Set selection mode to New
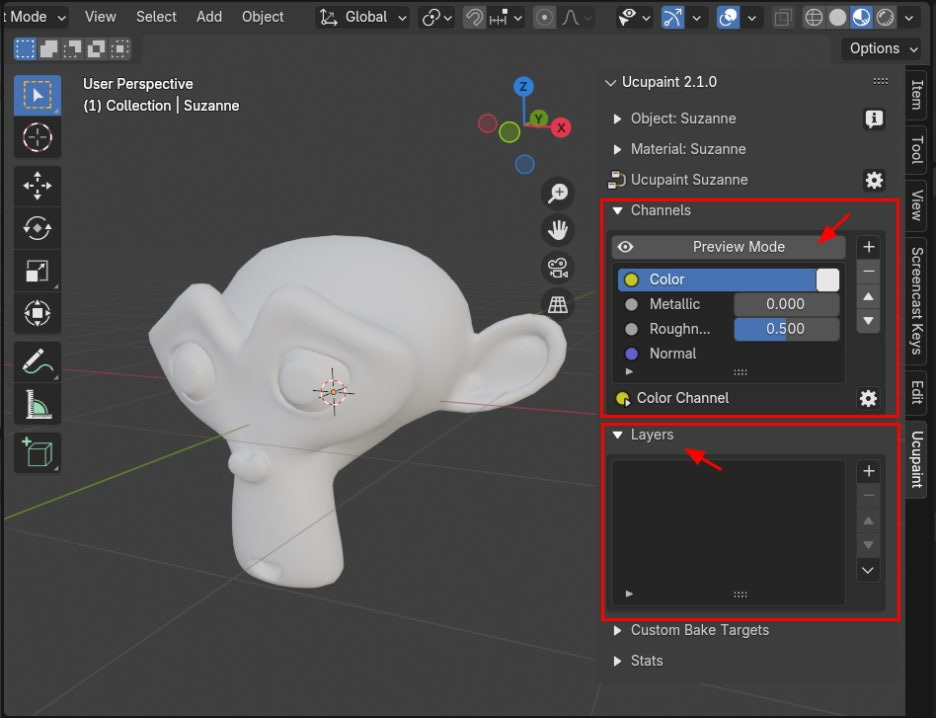Viewport: 936px width, 718px height. coord(25,48)
